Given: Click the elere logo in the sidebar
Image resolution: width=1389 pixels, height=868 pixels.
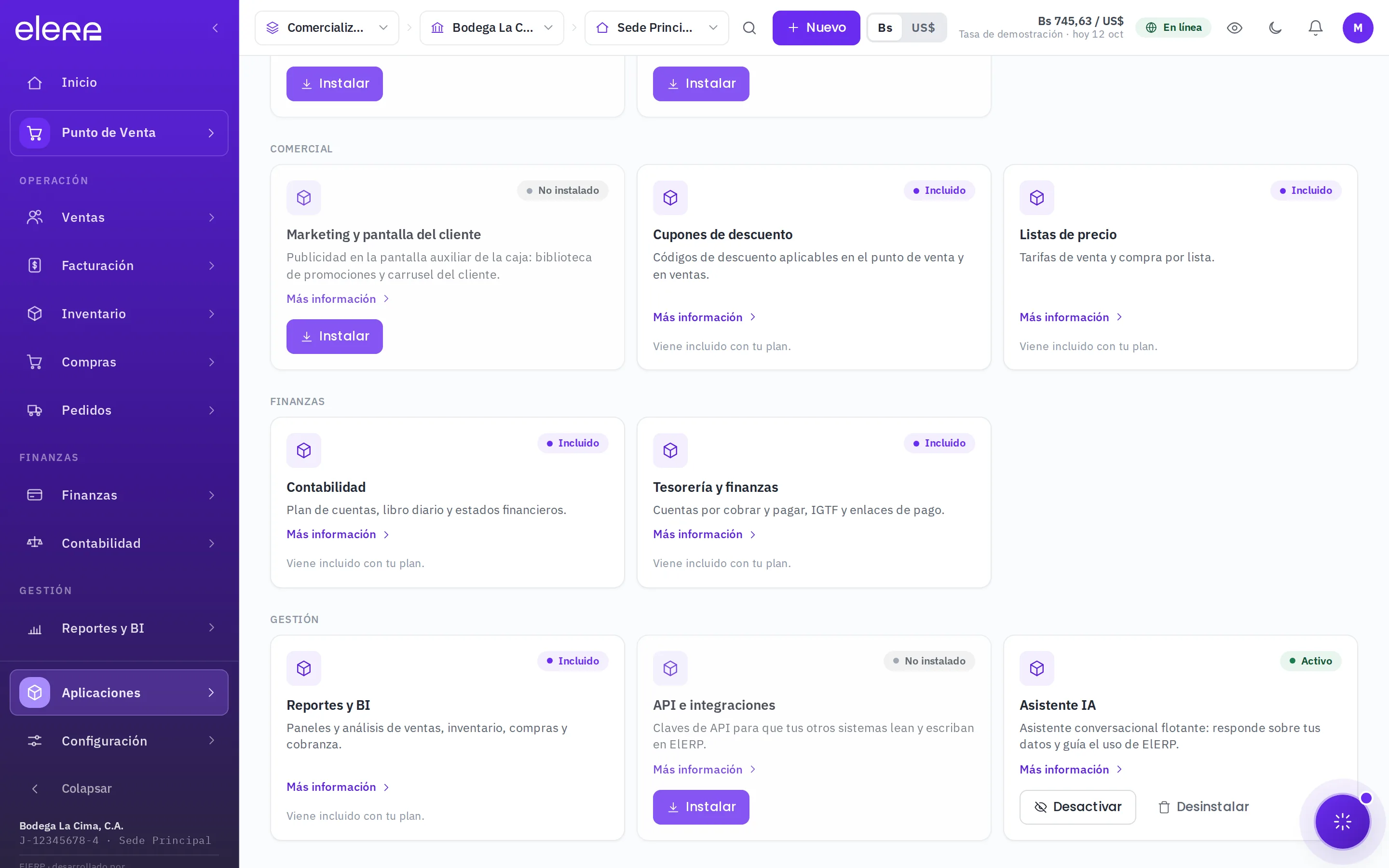Looking at the screenshot, I should coord(58,28).
